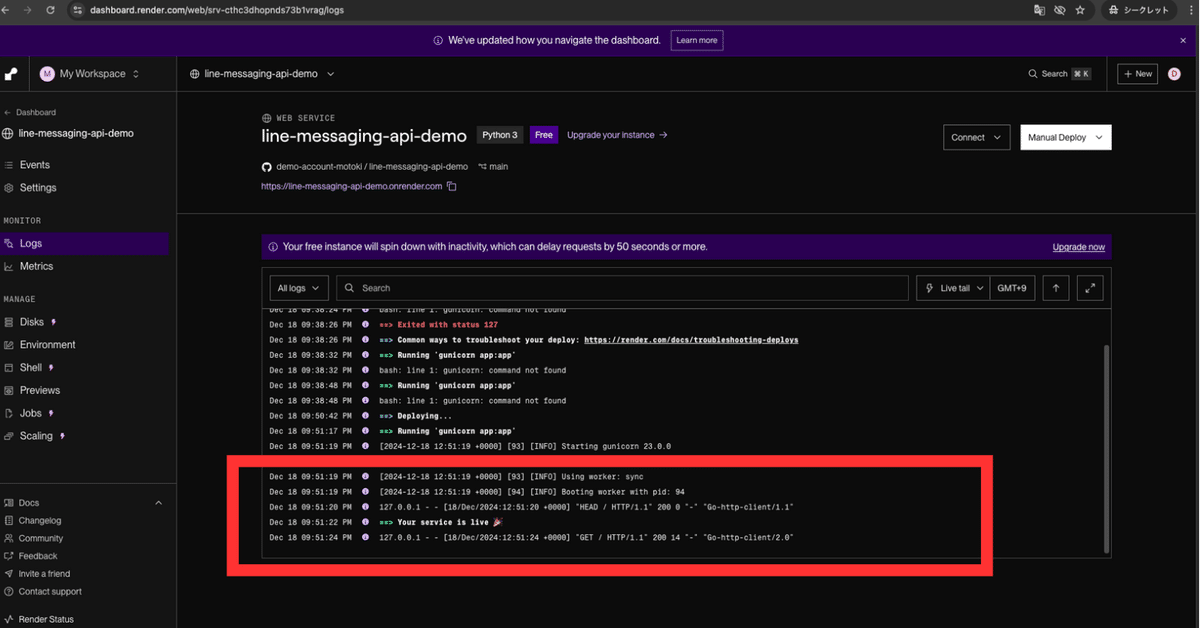1200x628 pixels.
Task: Open Jobs in the sidebar
Action: (x=30, y=413)
